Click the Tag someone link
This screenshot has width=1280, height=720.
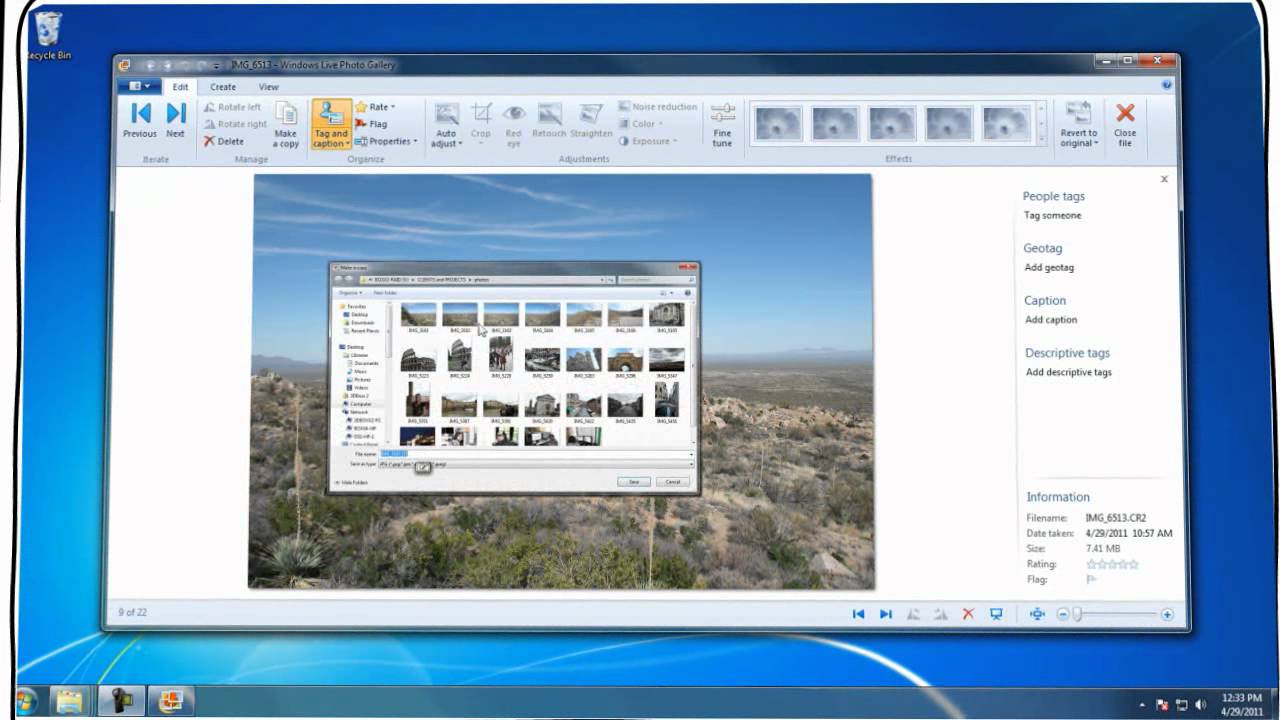click(x=1052, y=215)
